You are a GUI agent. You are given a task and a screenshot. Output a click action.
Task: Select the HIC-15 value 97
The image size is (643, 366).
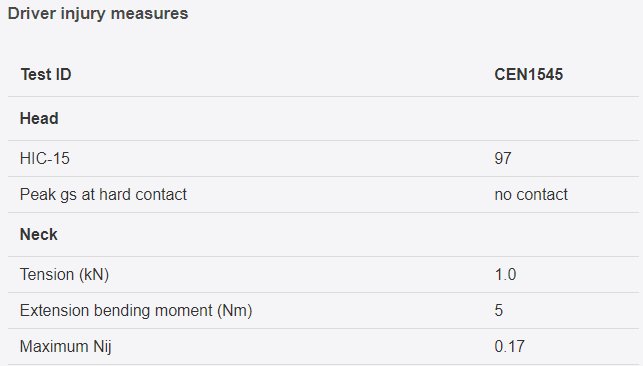(503, 159)
